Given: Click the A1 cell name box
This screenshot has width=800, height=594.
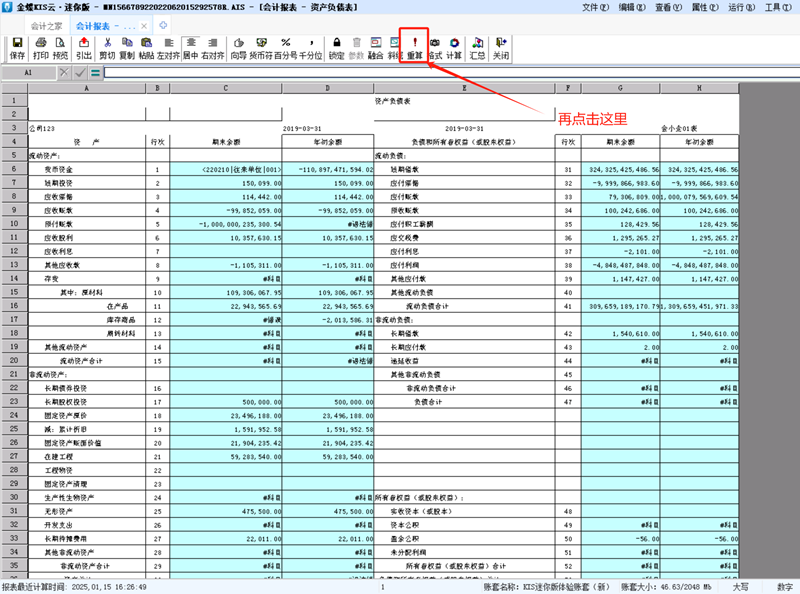Looking at the screenshot, I should (x=28, y=73).
